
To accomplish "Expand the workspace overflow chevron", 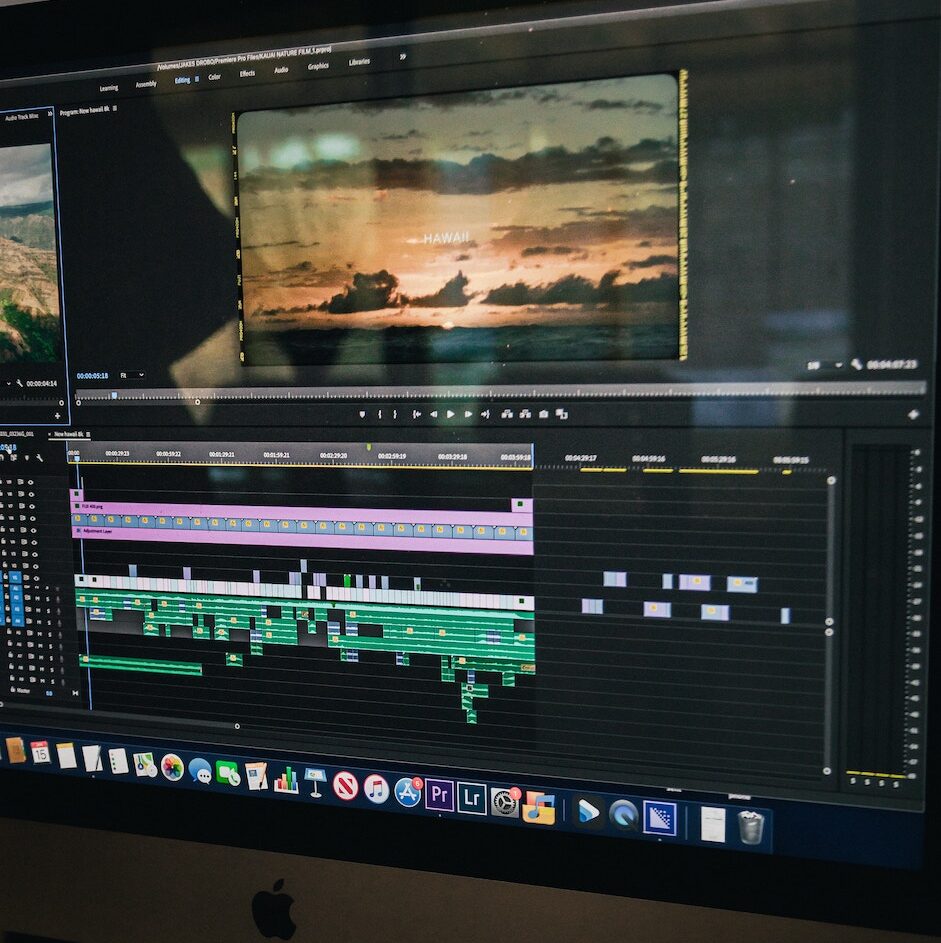I will [x=403, y=59].
